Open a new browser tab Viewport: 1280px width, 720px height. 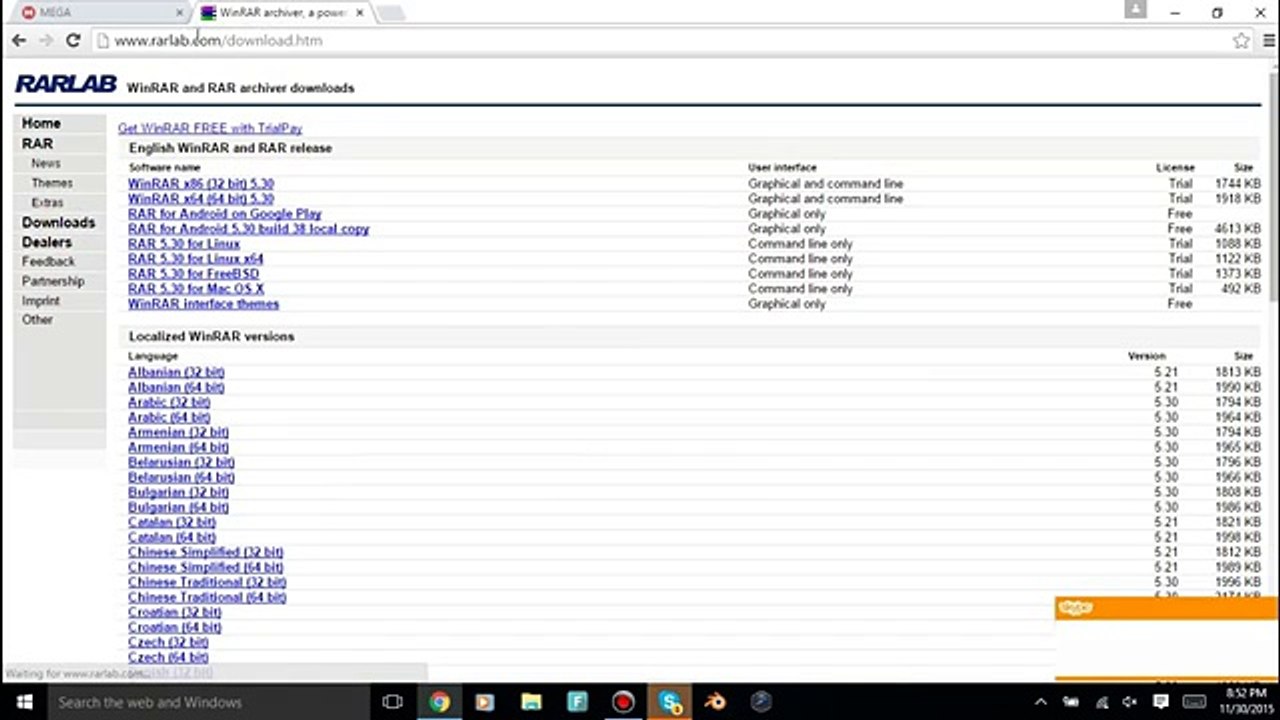(391, 13)
